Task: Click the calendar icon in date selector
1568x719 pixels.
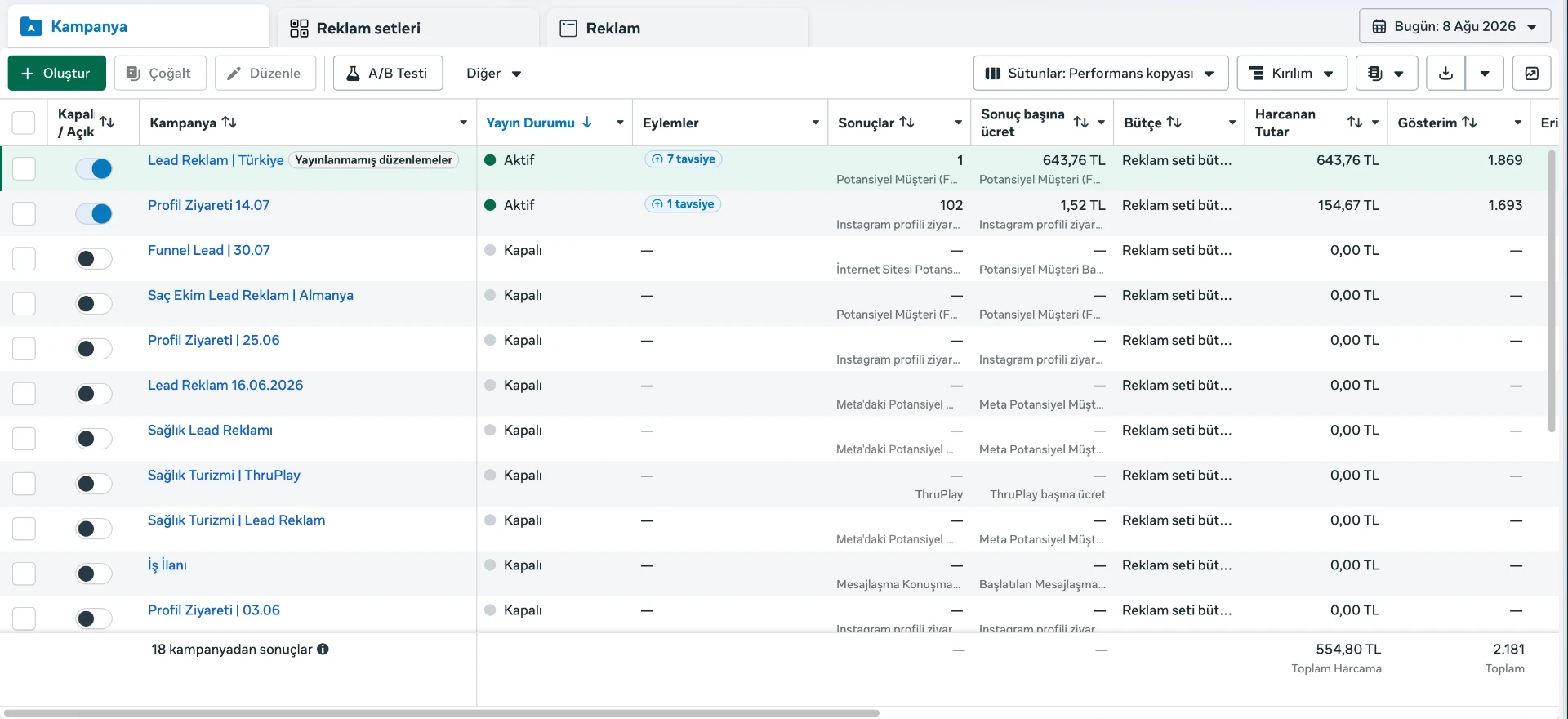Action: pyautogui.click(x=1379, y=27)
